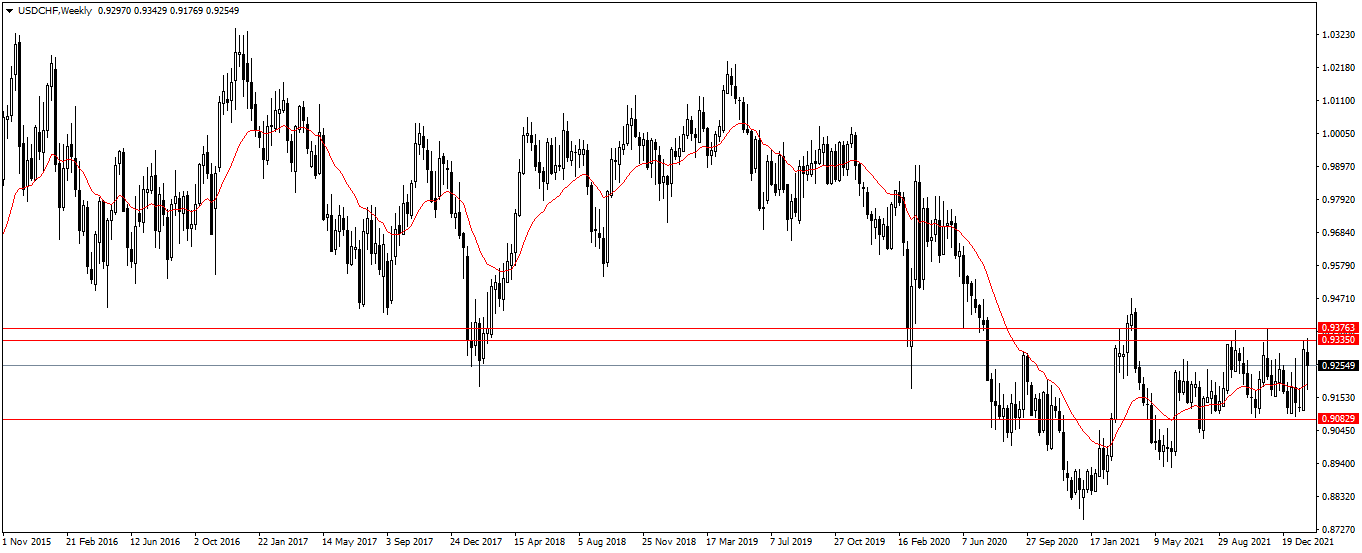Click the 27 Sep 2020 date label
Image resolution: width=1362 pixels, height=553 pixels.
pos(1053,541)
